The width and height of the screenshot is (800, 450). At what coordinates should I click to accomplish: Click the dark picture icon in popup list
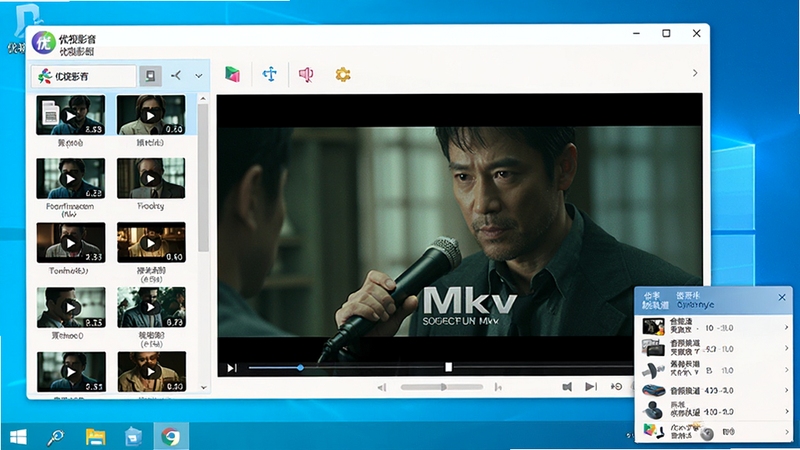pos(653,327)
